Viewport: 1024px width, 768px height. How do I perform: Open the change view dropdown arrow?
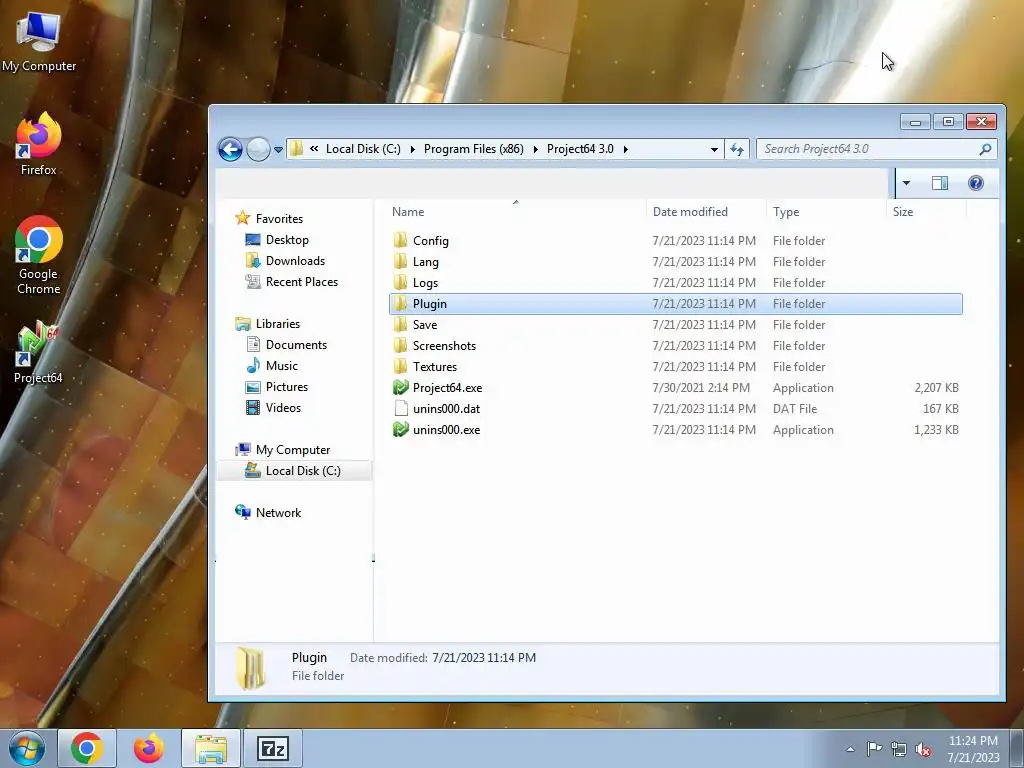[906, 183]
